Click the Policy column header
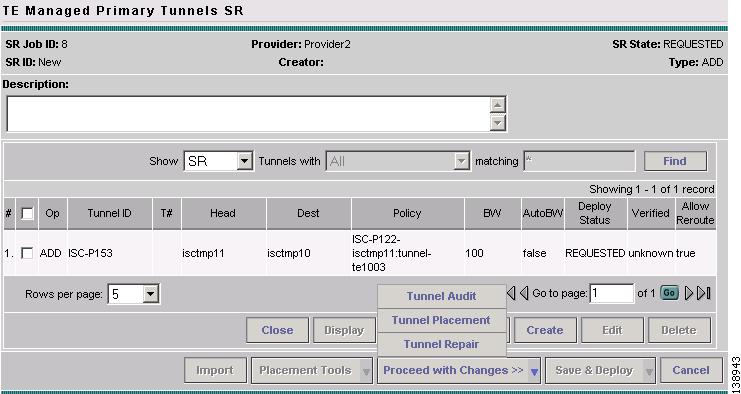Image resolution: width=741 pixels, height=394 pixels. point(407,214)
